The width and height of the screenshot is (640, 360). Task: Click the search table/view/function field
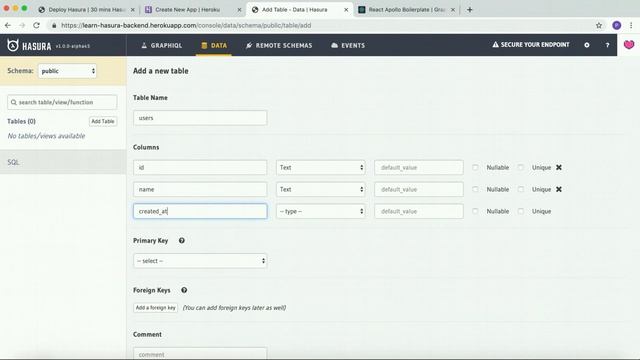pos(62,102)
